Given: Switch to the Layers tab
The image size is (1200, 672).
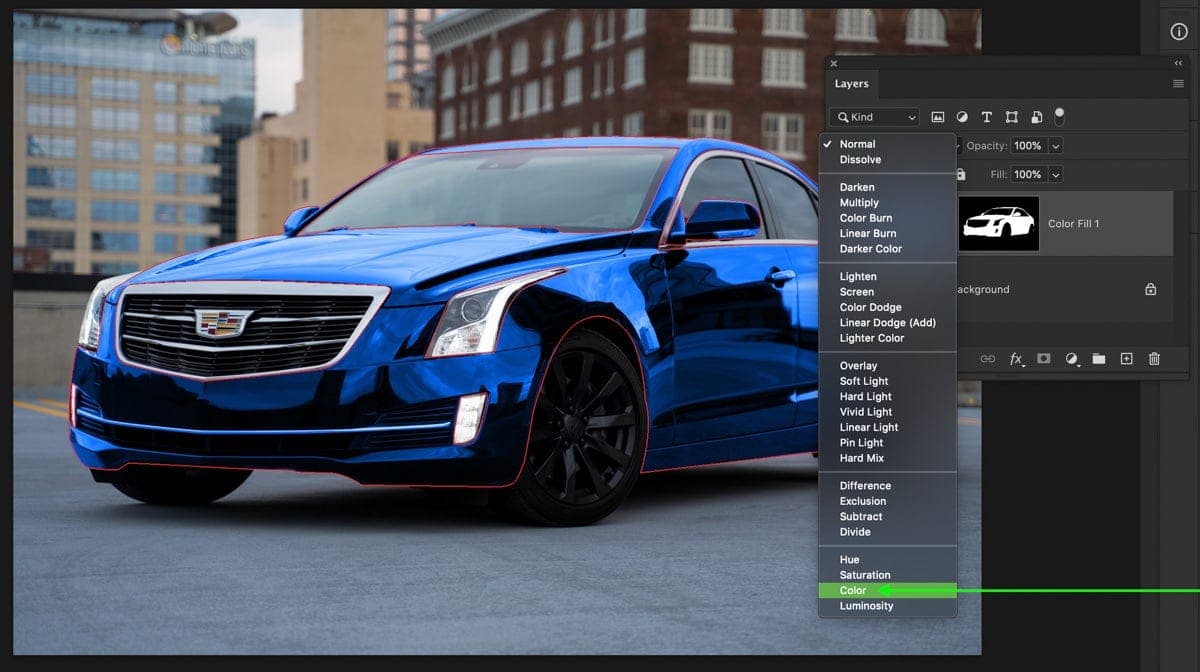Looking at the screenshot, I should click(852, 84).
